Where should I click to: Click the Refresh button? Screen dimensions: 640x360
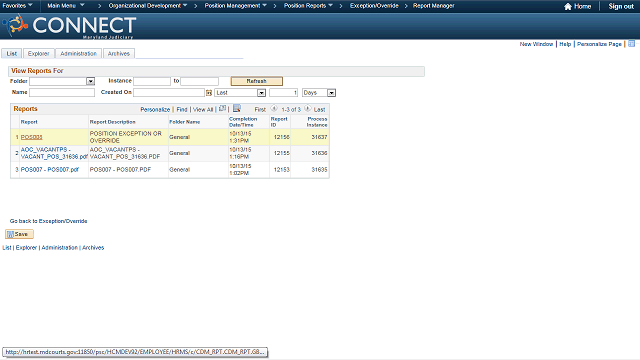coord(256,81)
